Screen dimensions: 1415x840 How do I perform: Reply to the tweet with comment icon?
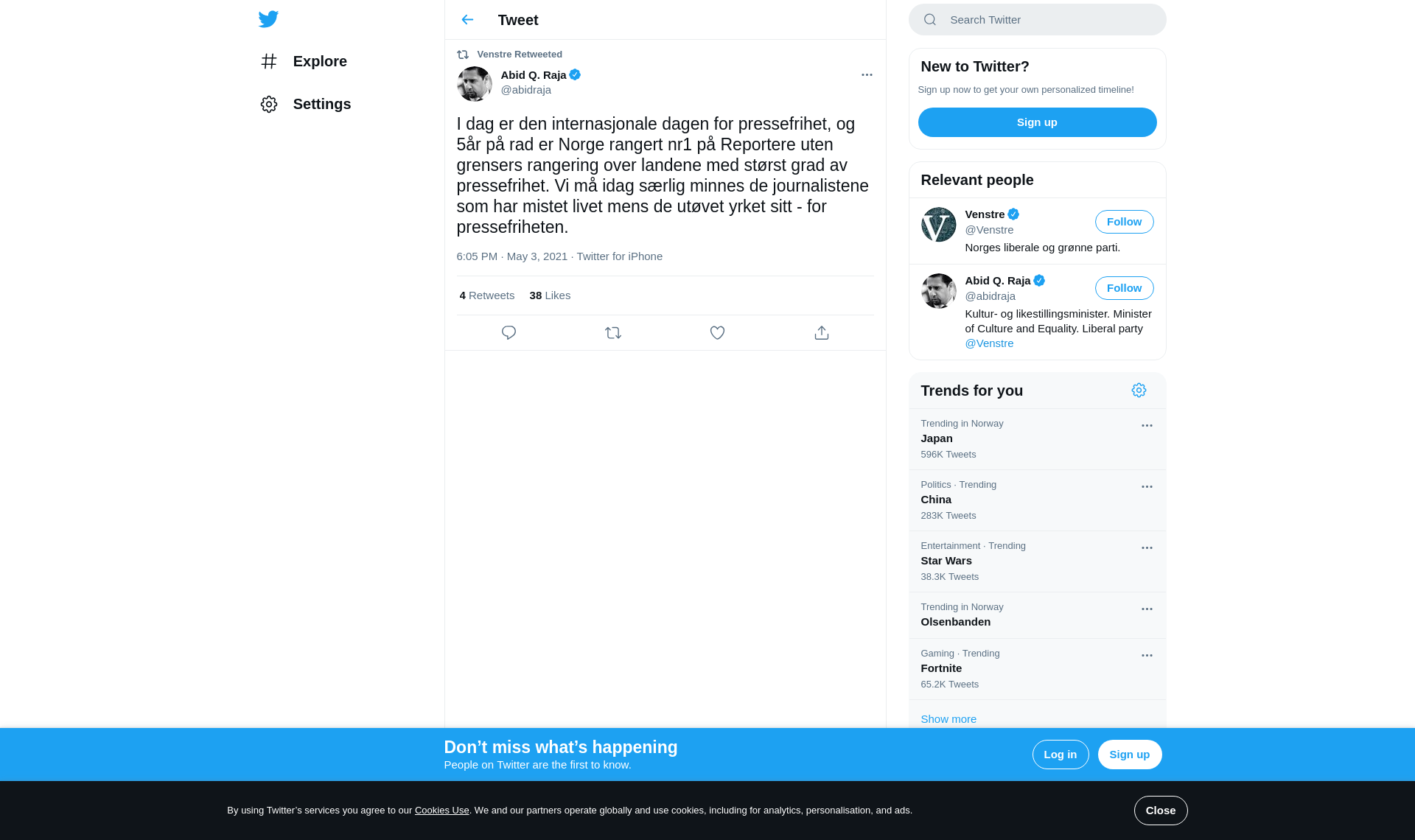point(509,333)
